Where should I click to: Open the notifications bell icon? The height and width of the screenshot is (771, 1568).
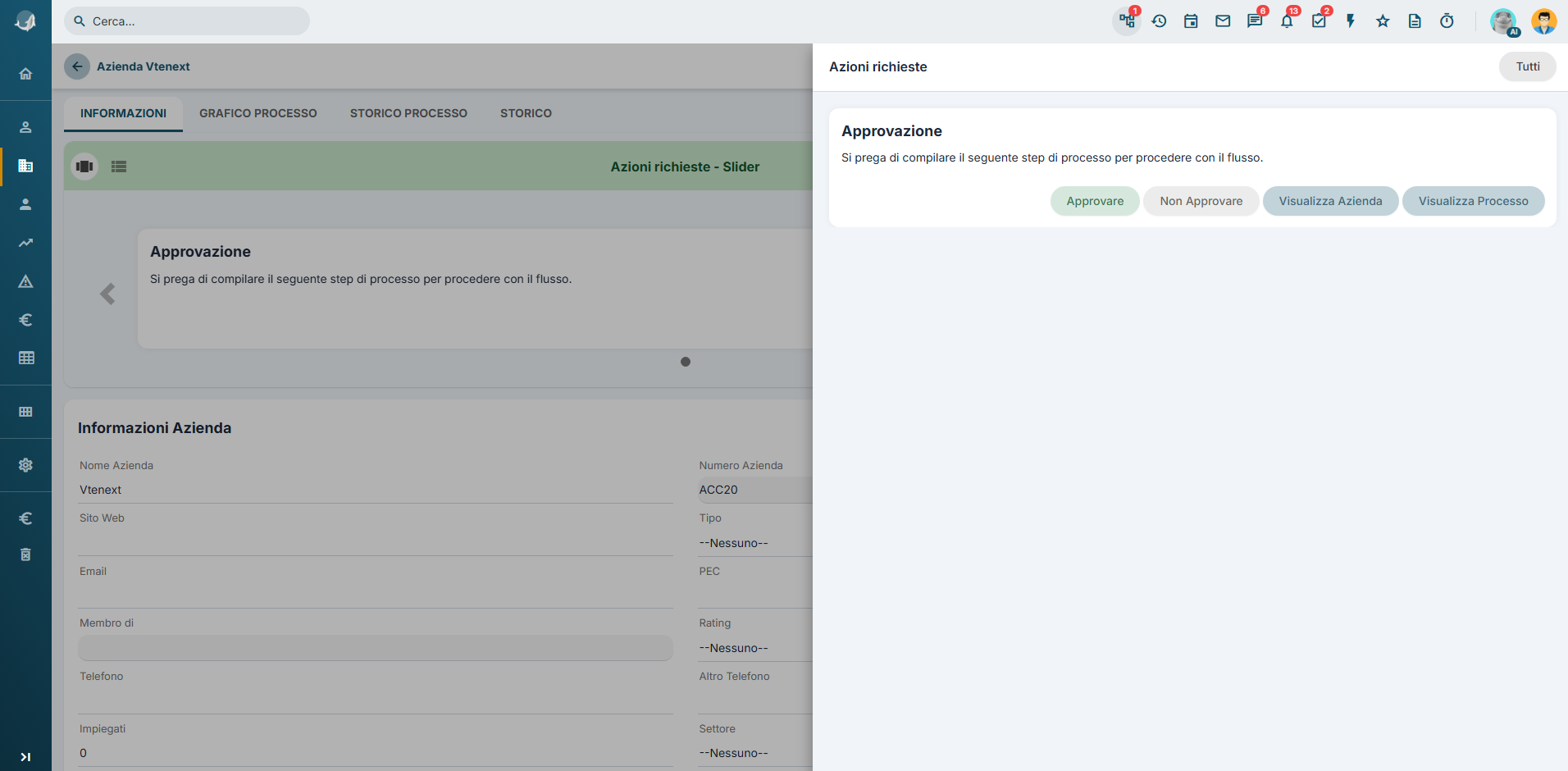point(1287,21)
